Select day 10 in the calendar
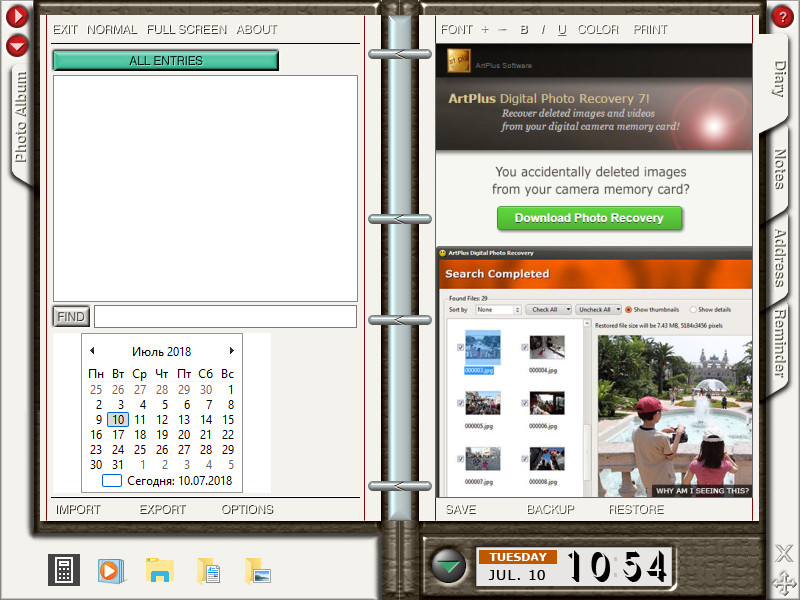Viewport: 800px width, 600px height. point(118,419)
